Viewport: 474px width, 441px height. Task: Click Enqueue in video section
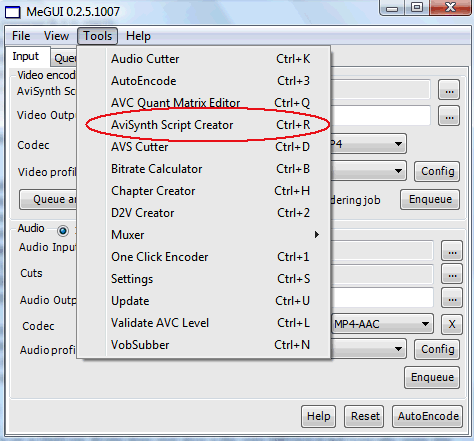[x=430, y=199]
